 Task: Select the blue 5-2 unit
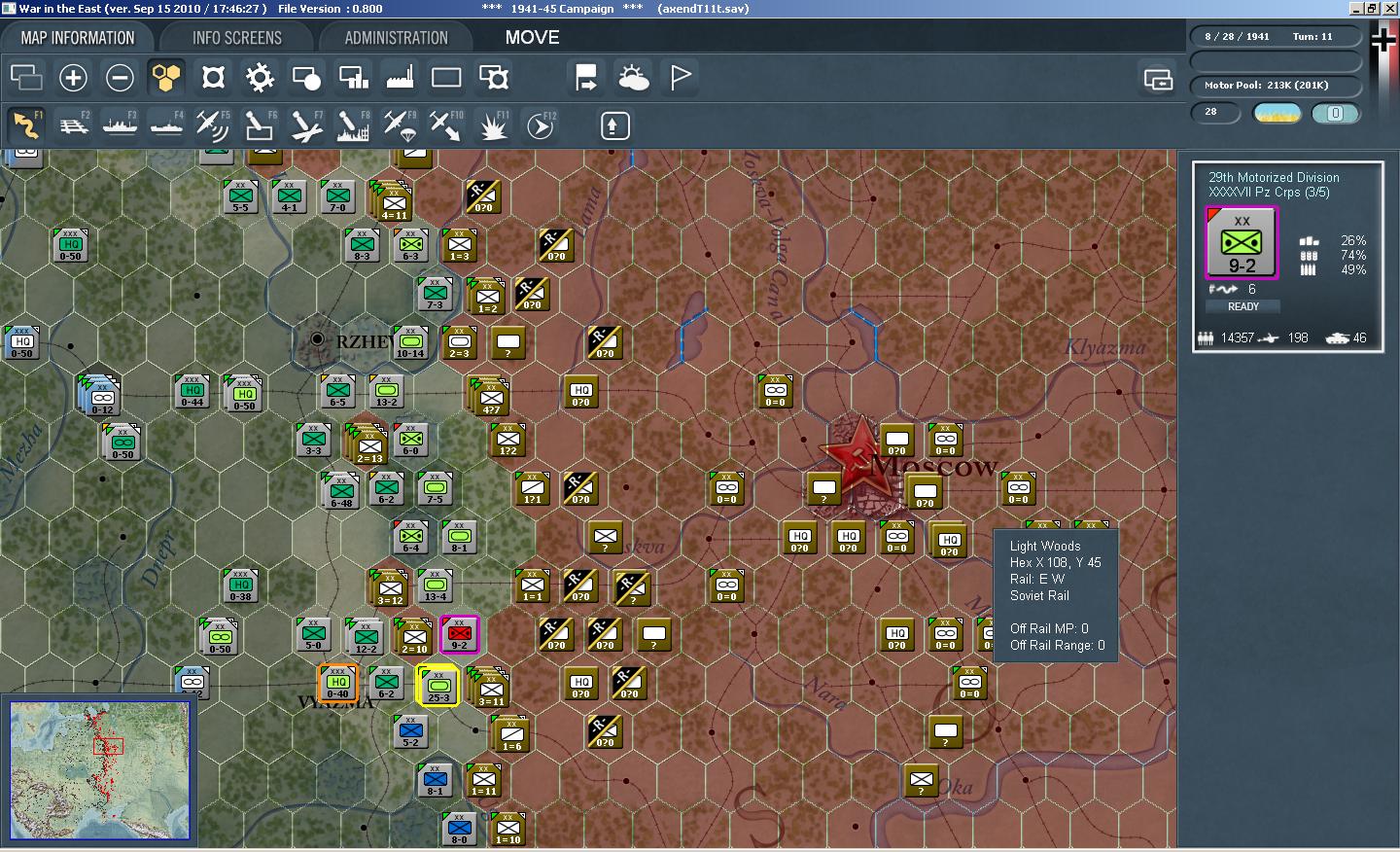click(x=410, y=731)
